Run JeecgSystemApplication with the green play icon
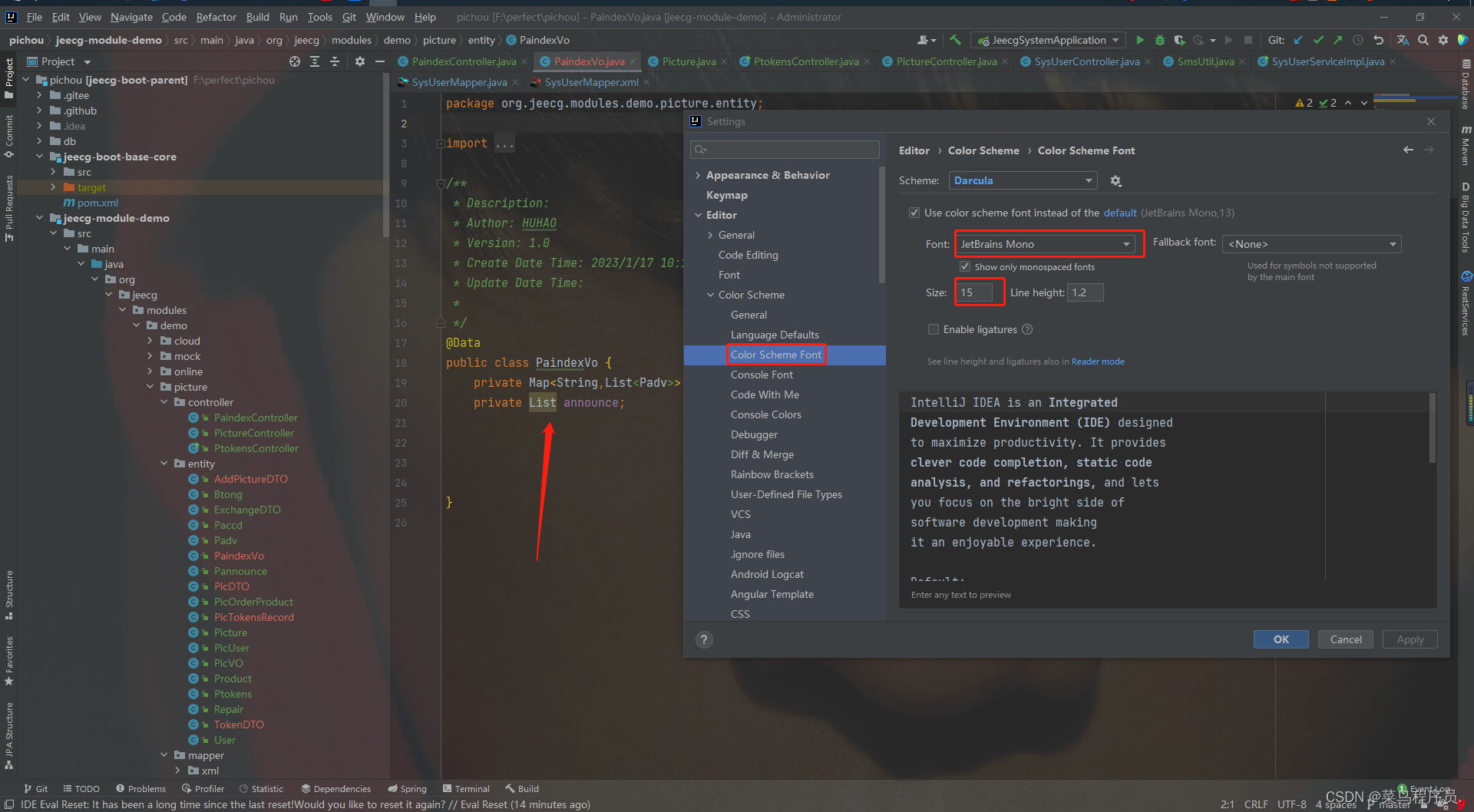Viewport: 1474px width, 812px height. click(x=1140, y=40)
